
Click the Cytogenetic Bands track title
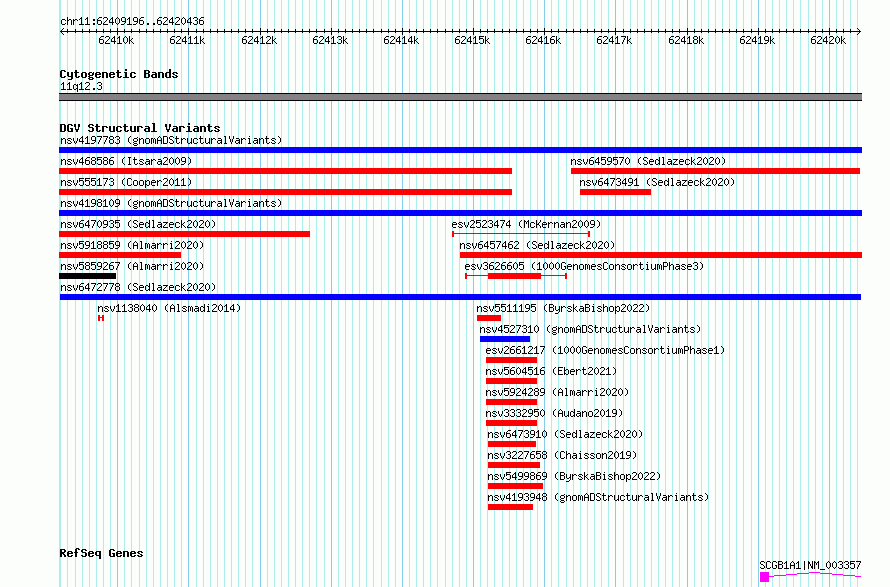click(119, 74)
